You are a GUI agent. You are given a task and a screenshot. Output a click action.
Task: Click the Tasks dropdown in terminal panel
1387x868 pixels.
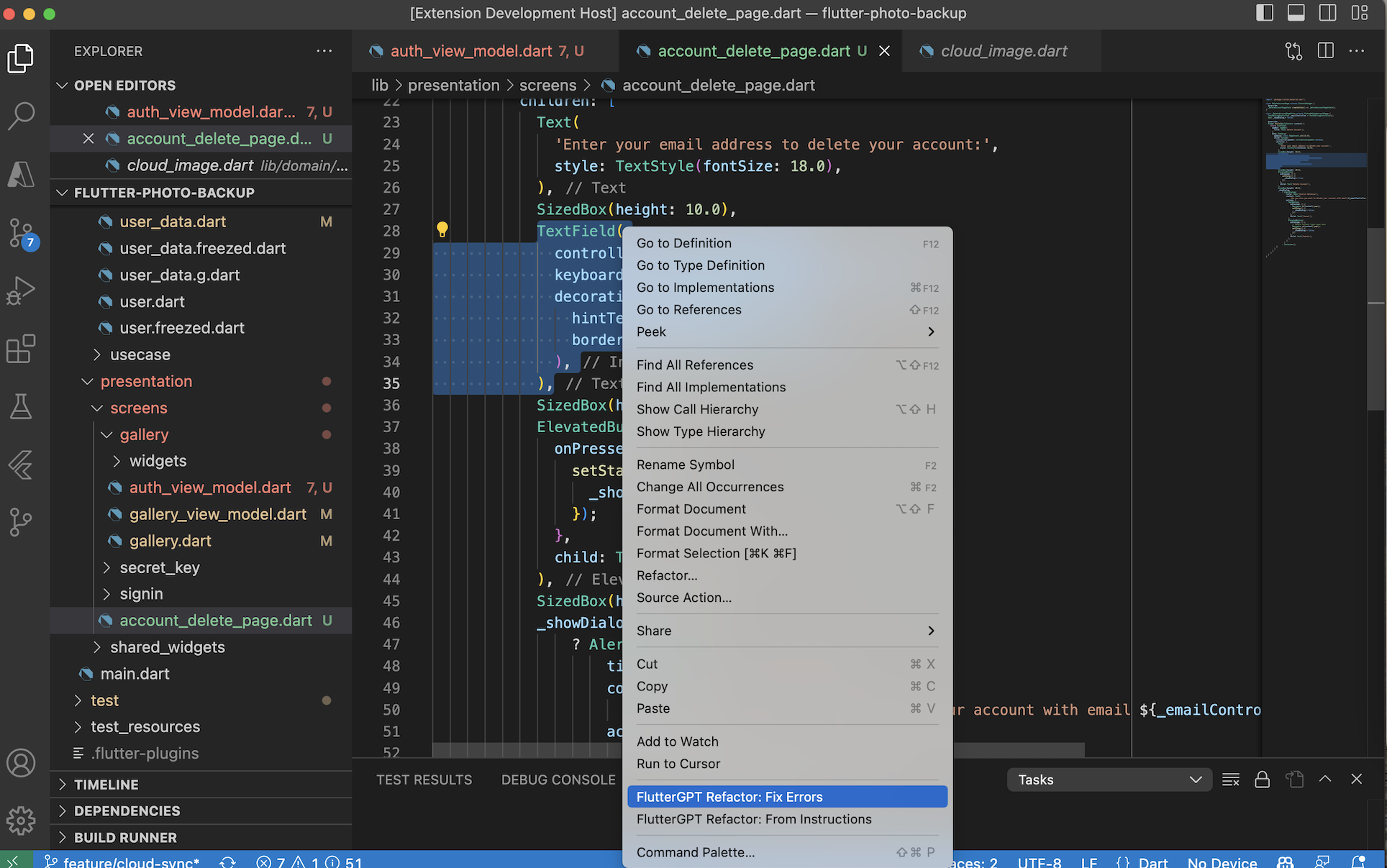click(x=1107, y=780)
